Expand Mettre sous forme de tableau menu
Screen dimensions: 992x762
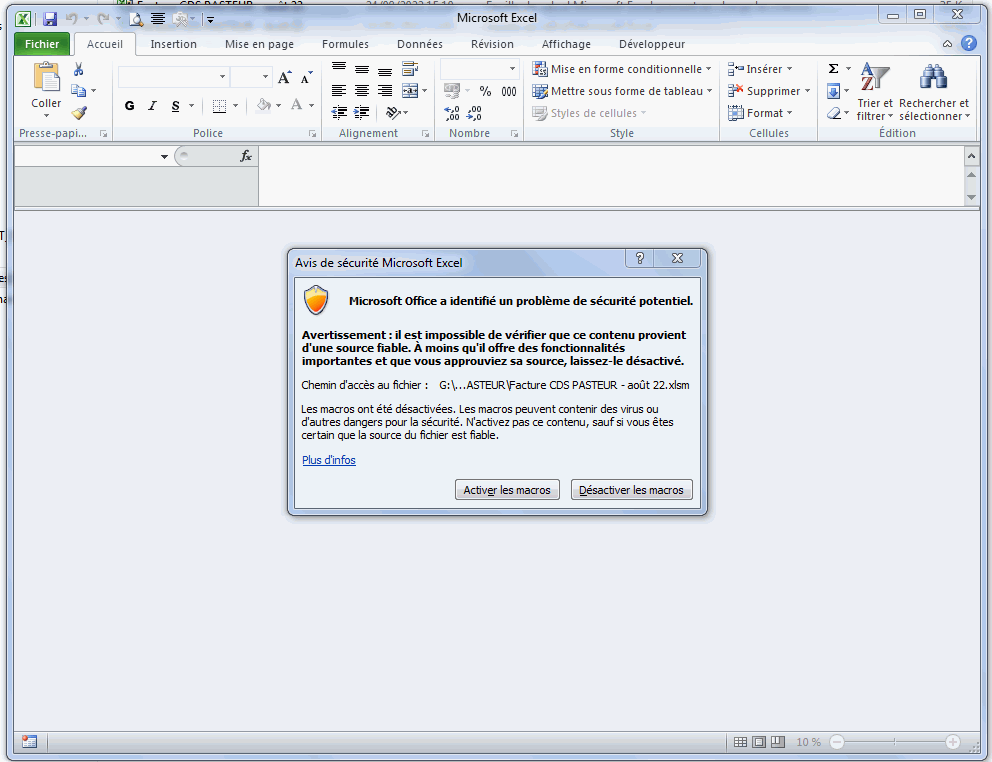click(x=623, y=91)
